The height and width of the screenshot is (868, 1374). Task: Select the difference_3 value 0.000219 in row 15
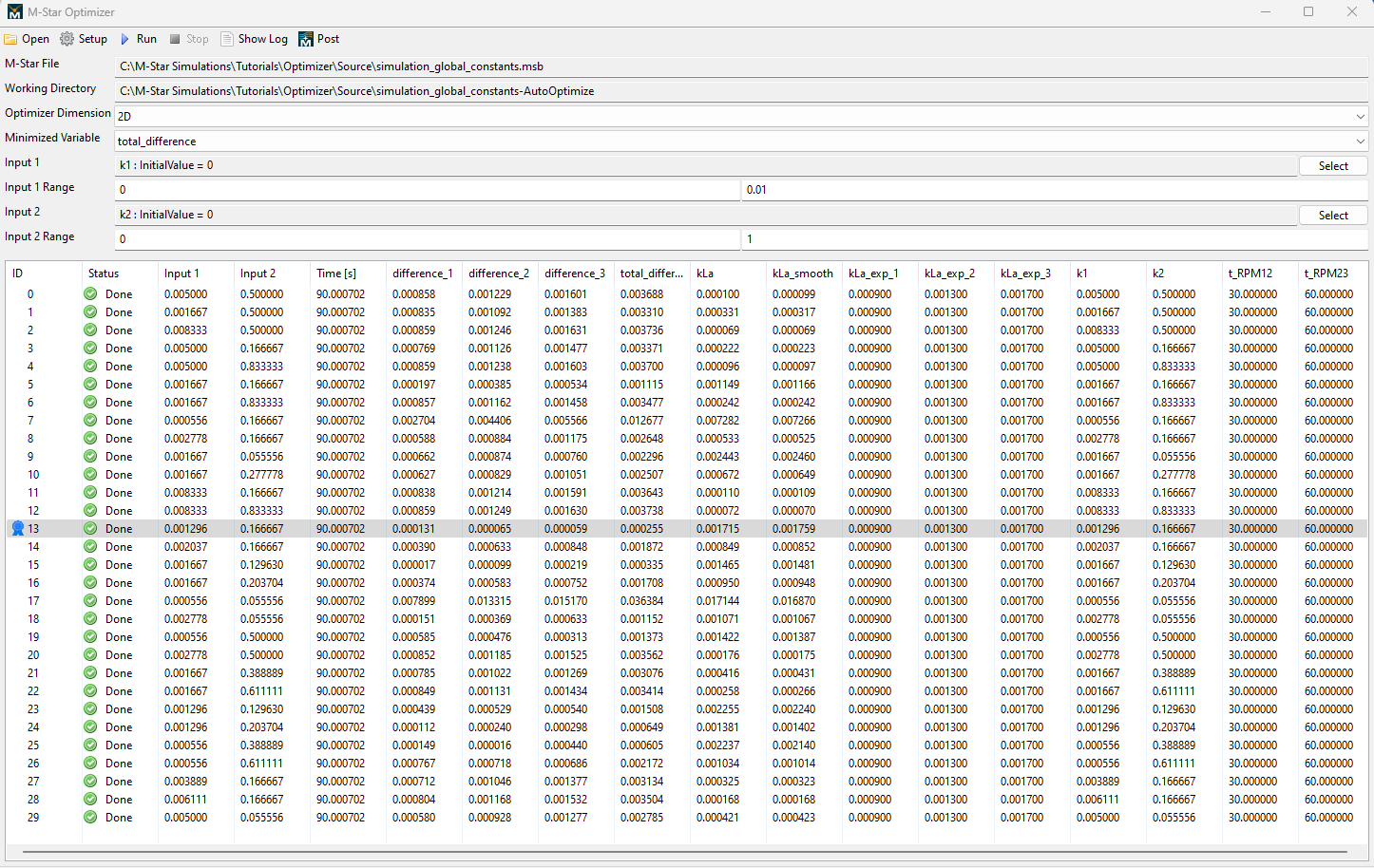click(x=565, y=565)
